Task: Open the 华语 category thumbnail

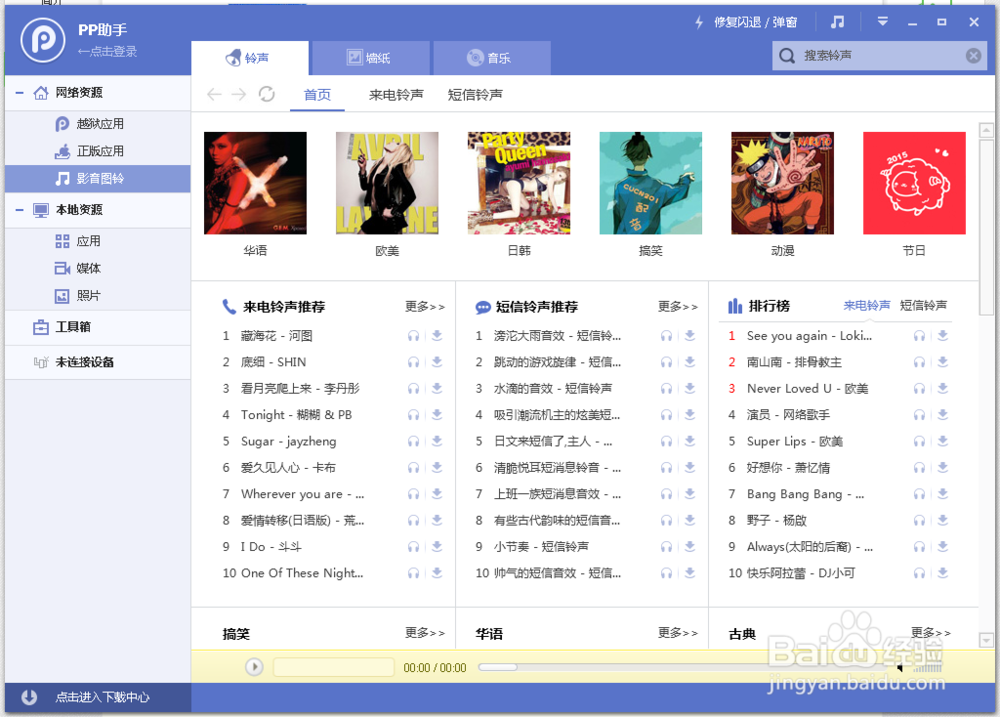Action: [255, 183]
